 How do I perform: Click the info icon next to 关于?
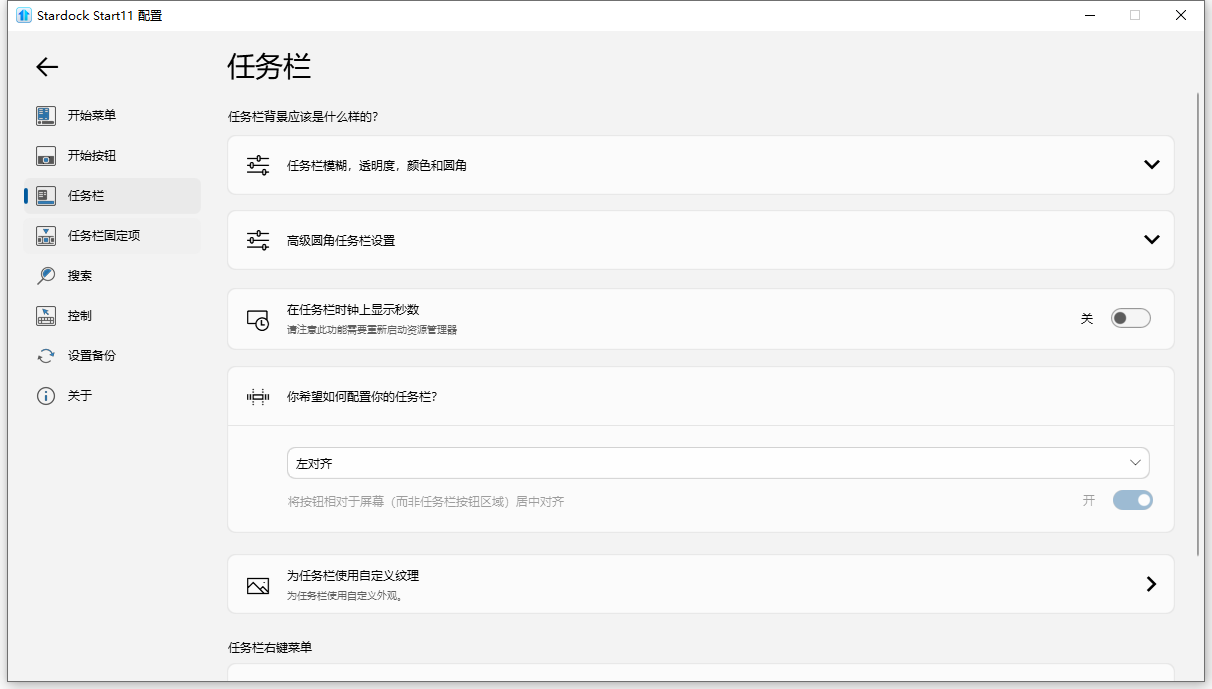pyautogui.click(x=45, y=395)
